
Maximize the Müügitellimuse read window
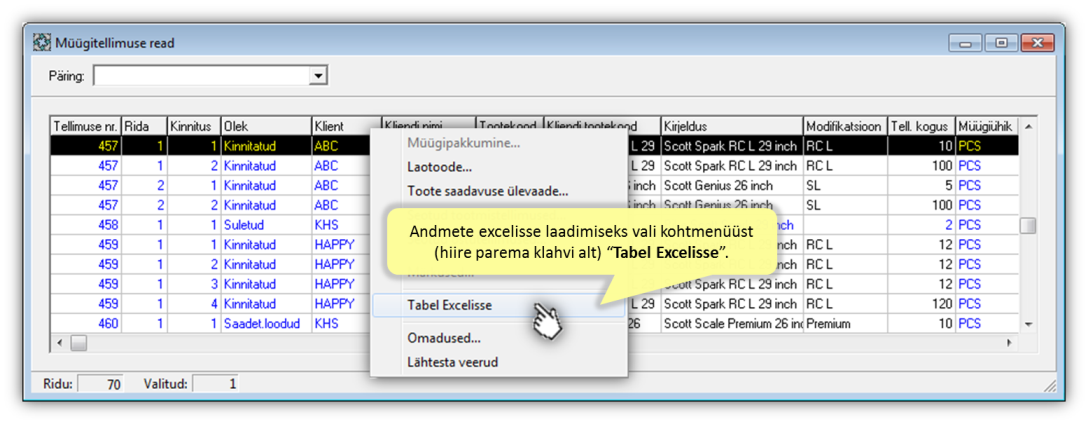tap(999, 43)
